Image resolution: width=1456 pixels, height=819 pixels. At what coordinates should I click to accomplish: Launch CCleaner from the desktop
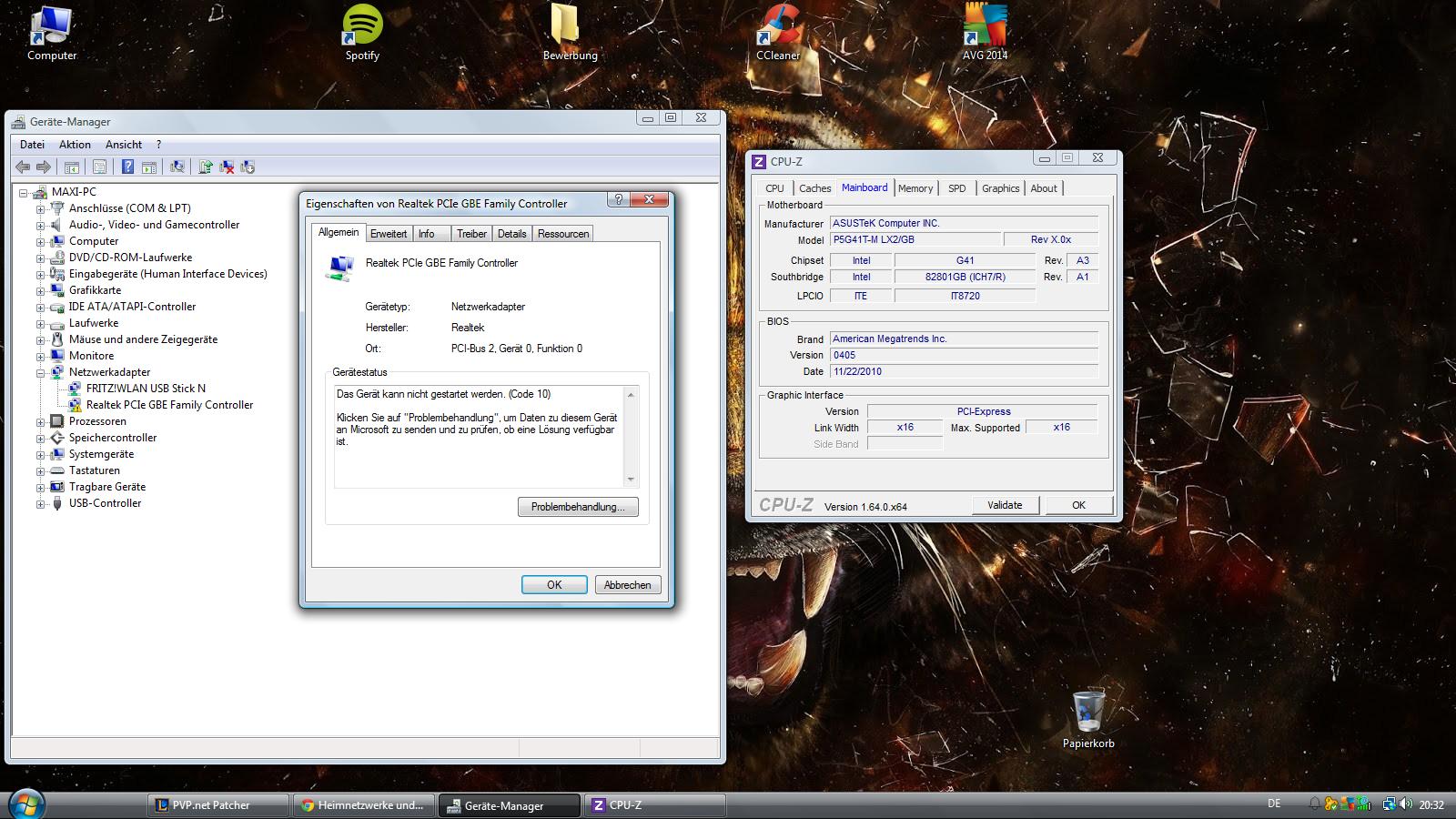click(778, 34)
